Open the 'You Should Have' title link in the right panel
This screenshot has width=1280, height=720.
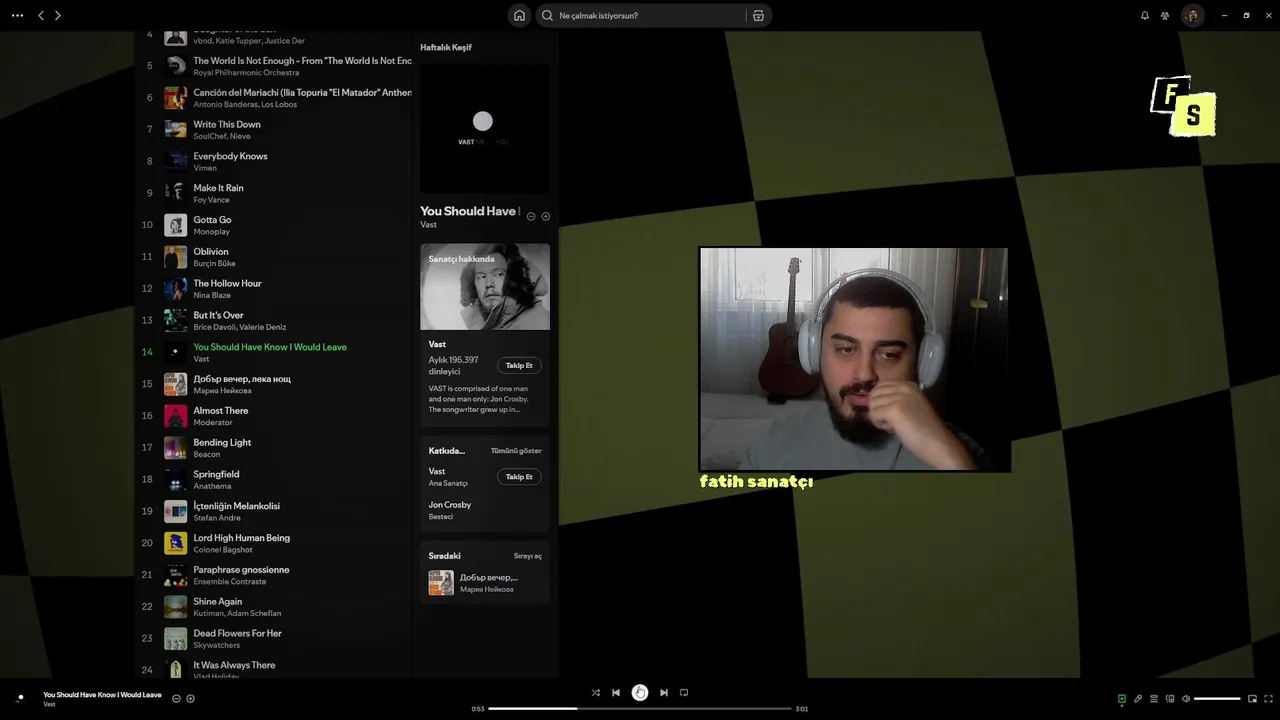(x=469, y=211)
